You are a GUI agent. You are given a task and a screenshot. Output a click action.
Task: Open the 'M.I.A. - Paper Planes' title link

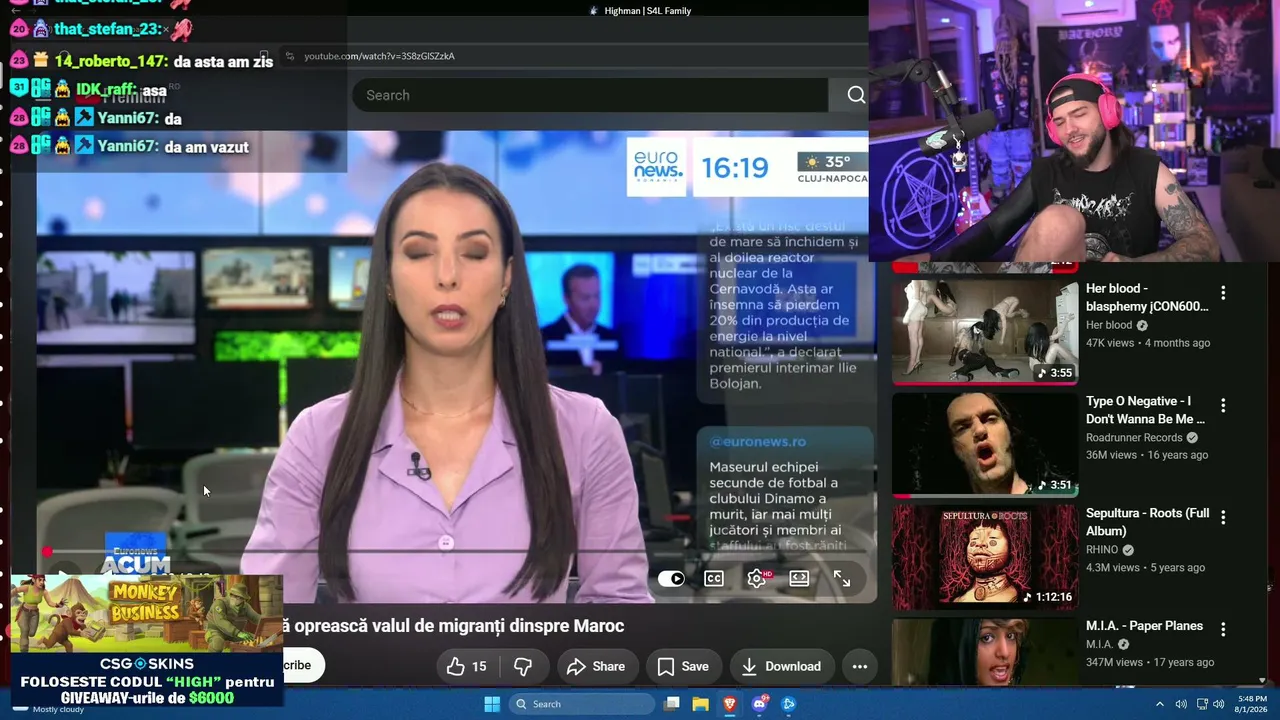pos(1144,626)
